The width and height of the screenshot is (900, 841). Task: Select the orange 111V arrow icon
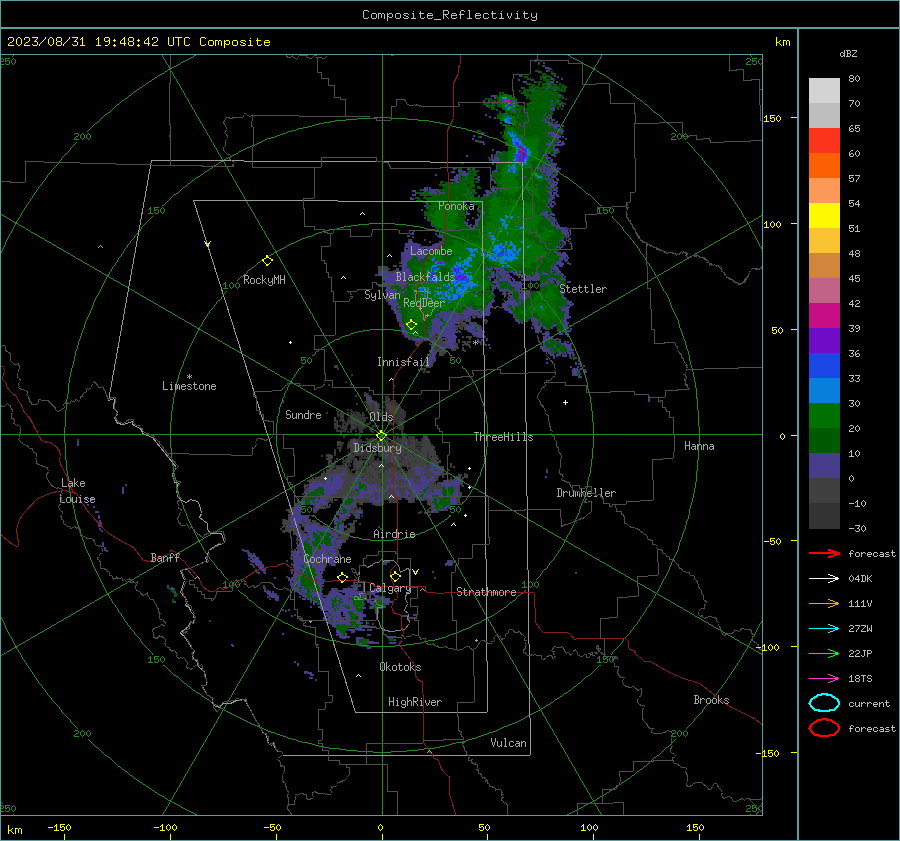click(824, 603)
